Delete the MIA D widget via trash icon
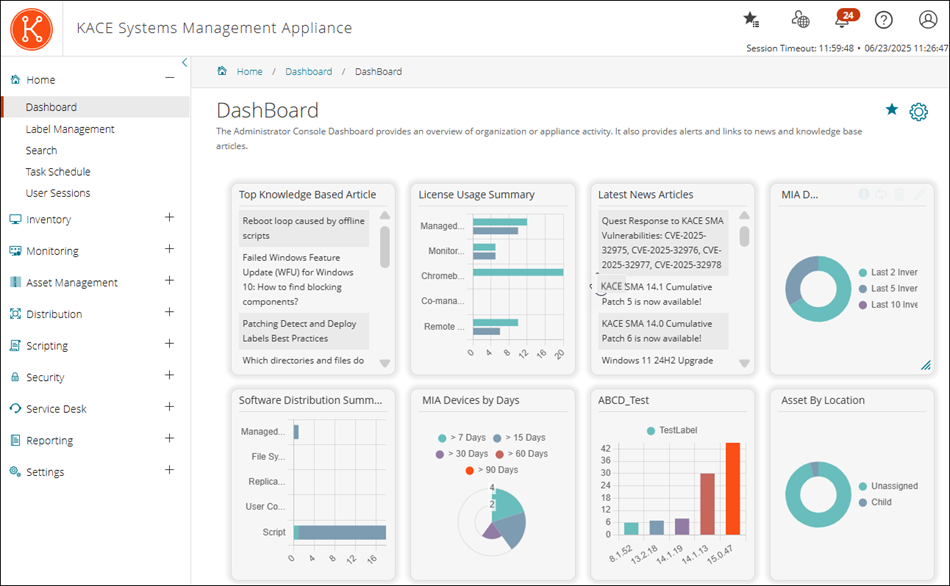Viewport: 950px width, 586px height. coord(899,194)
